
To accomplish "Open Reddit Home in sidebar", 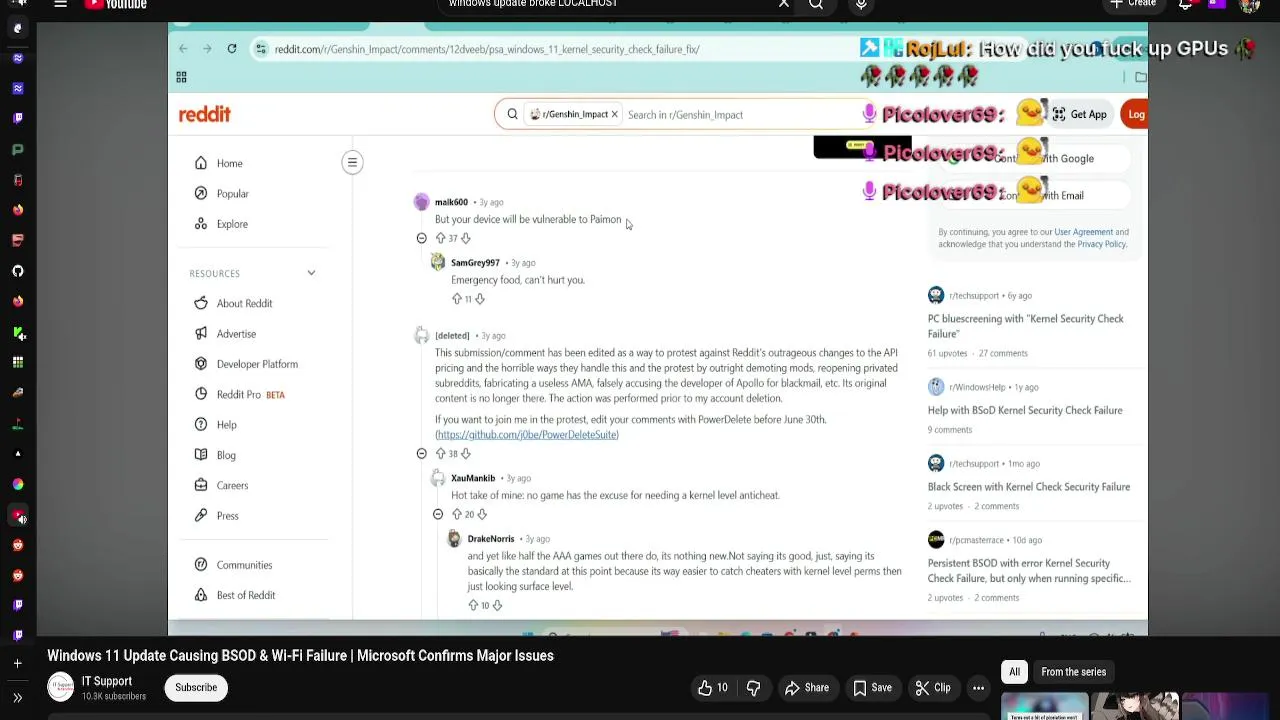I will [x=229, y=163].
